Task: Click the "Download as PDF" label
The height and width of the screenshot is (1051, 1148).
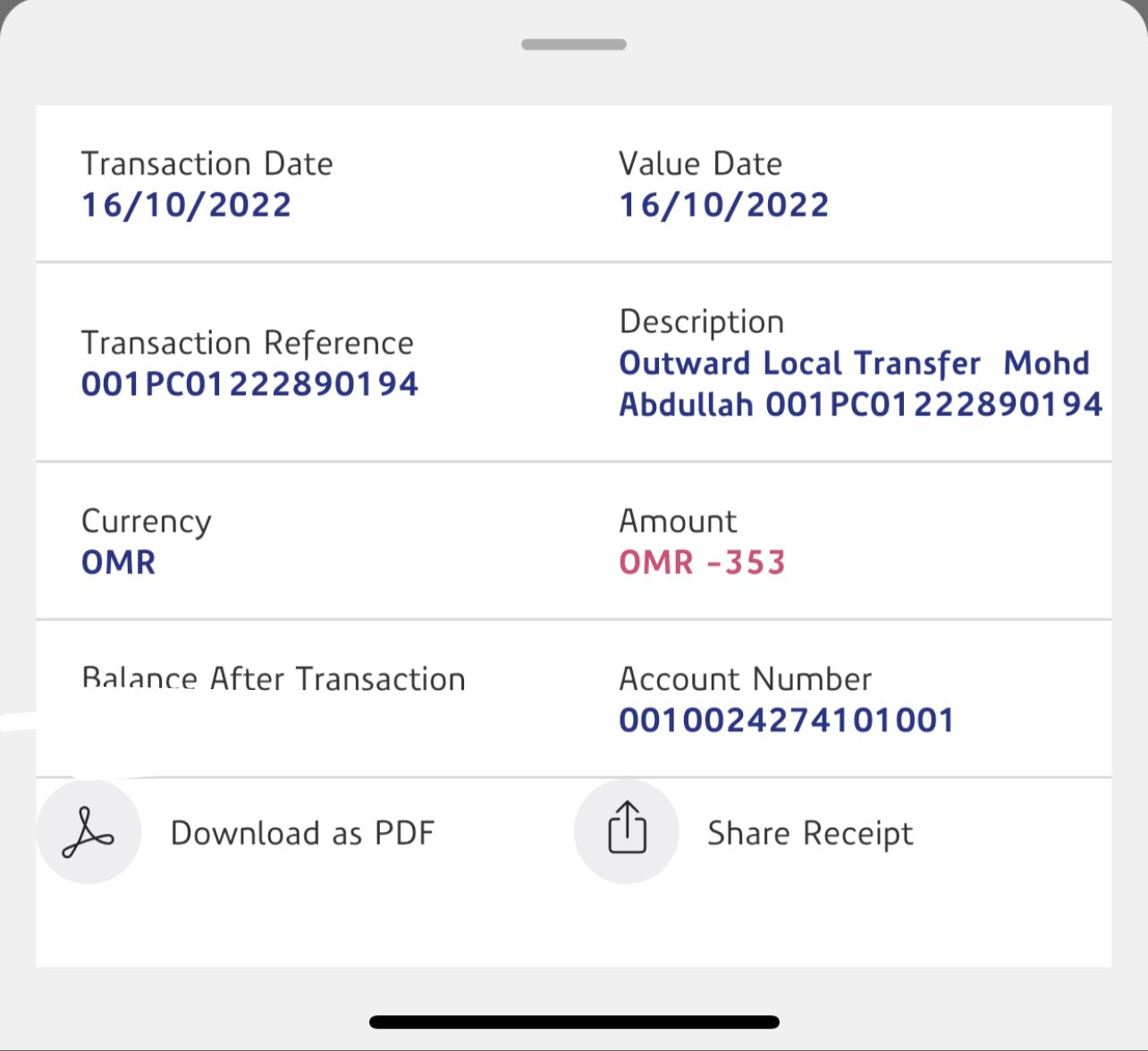Action: [302, 833]
